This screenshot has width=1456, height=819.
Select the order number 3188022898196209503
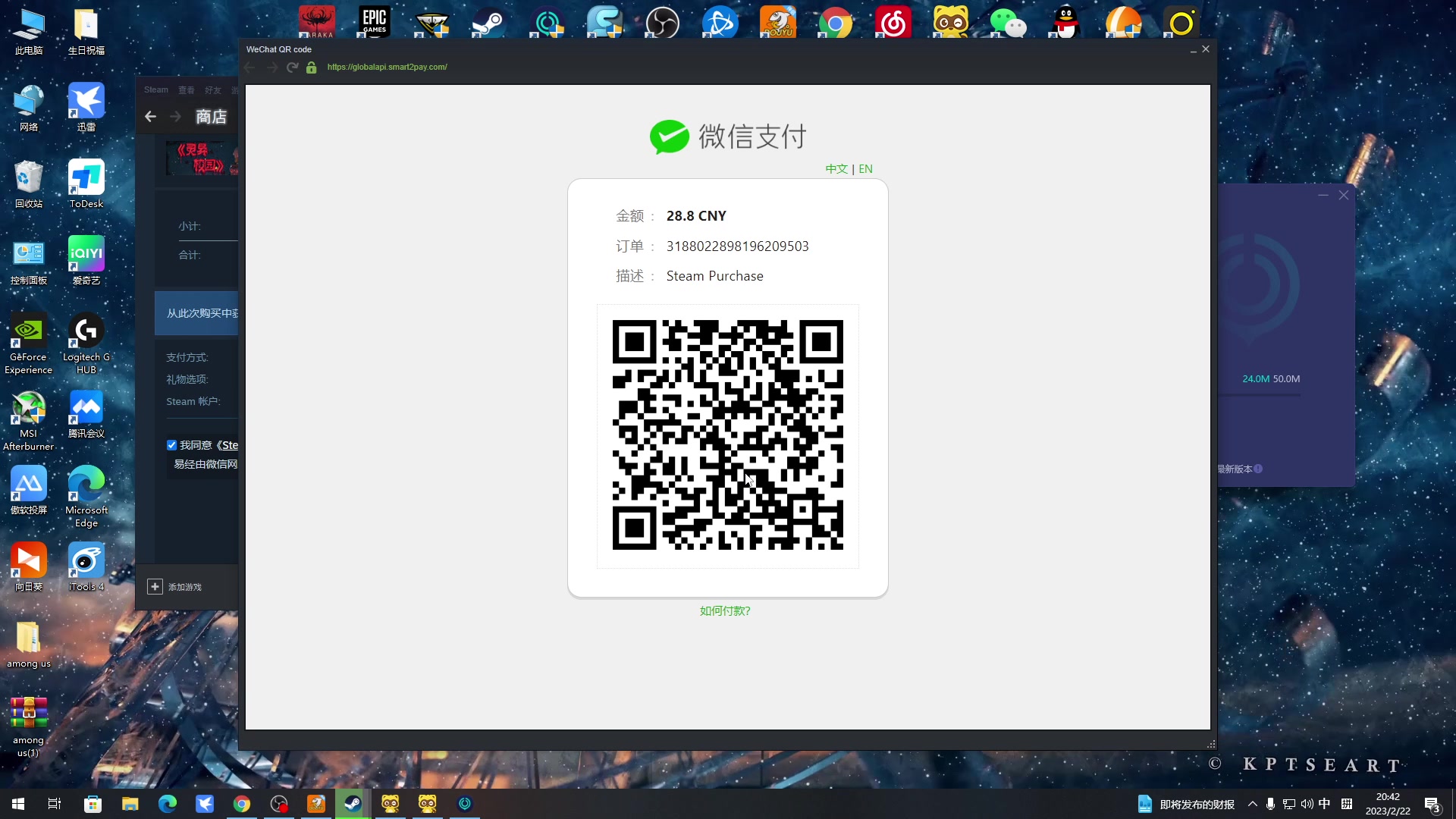click(x=737, y=246)
